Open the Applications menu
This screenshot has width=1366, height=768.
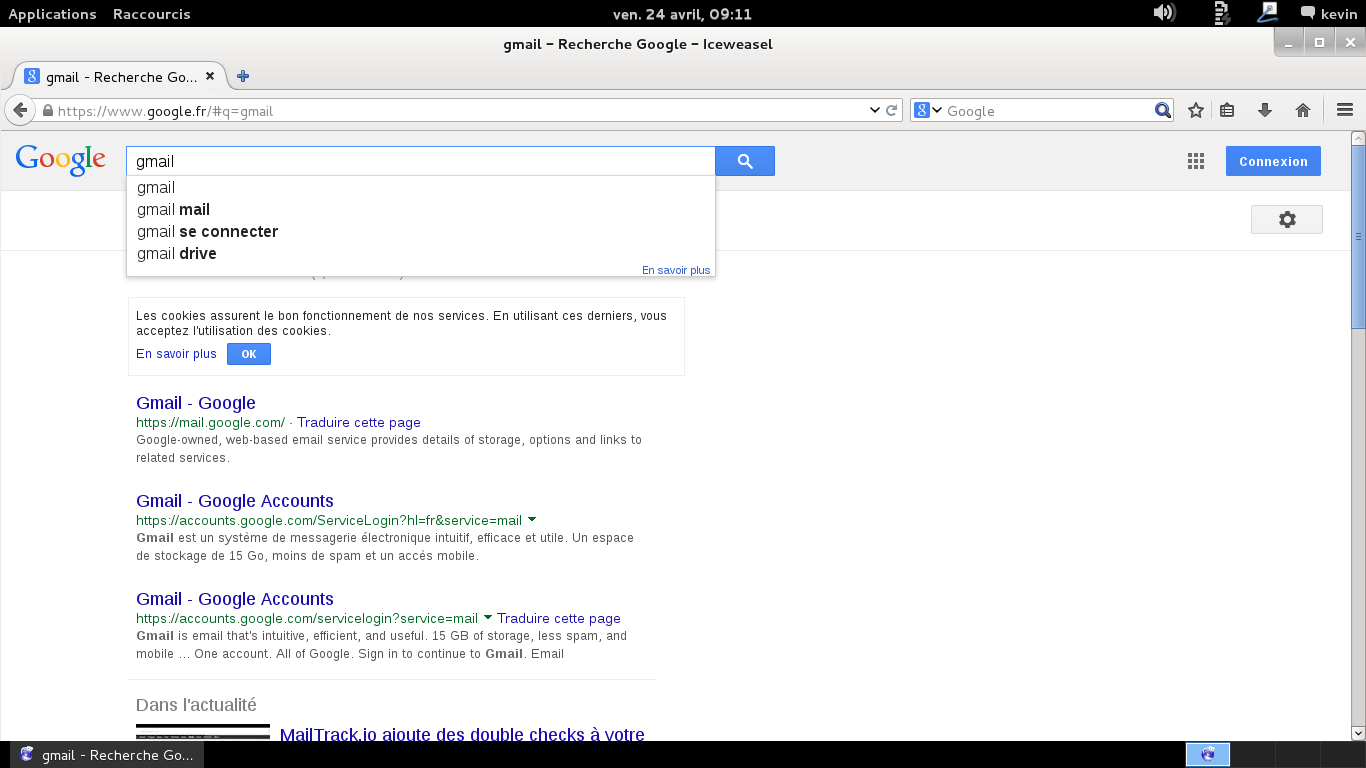[x=52, y=14]
